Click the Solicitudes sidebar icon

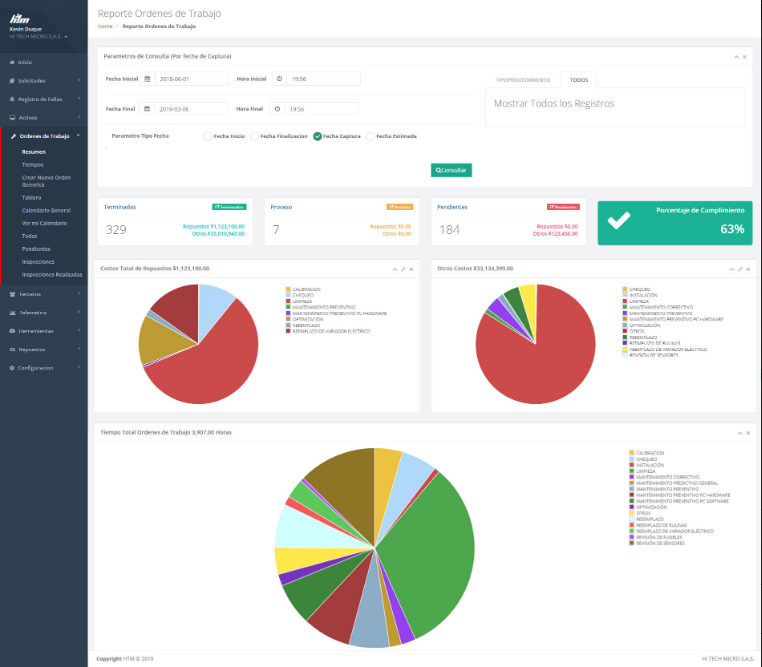coord(12,81)
